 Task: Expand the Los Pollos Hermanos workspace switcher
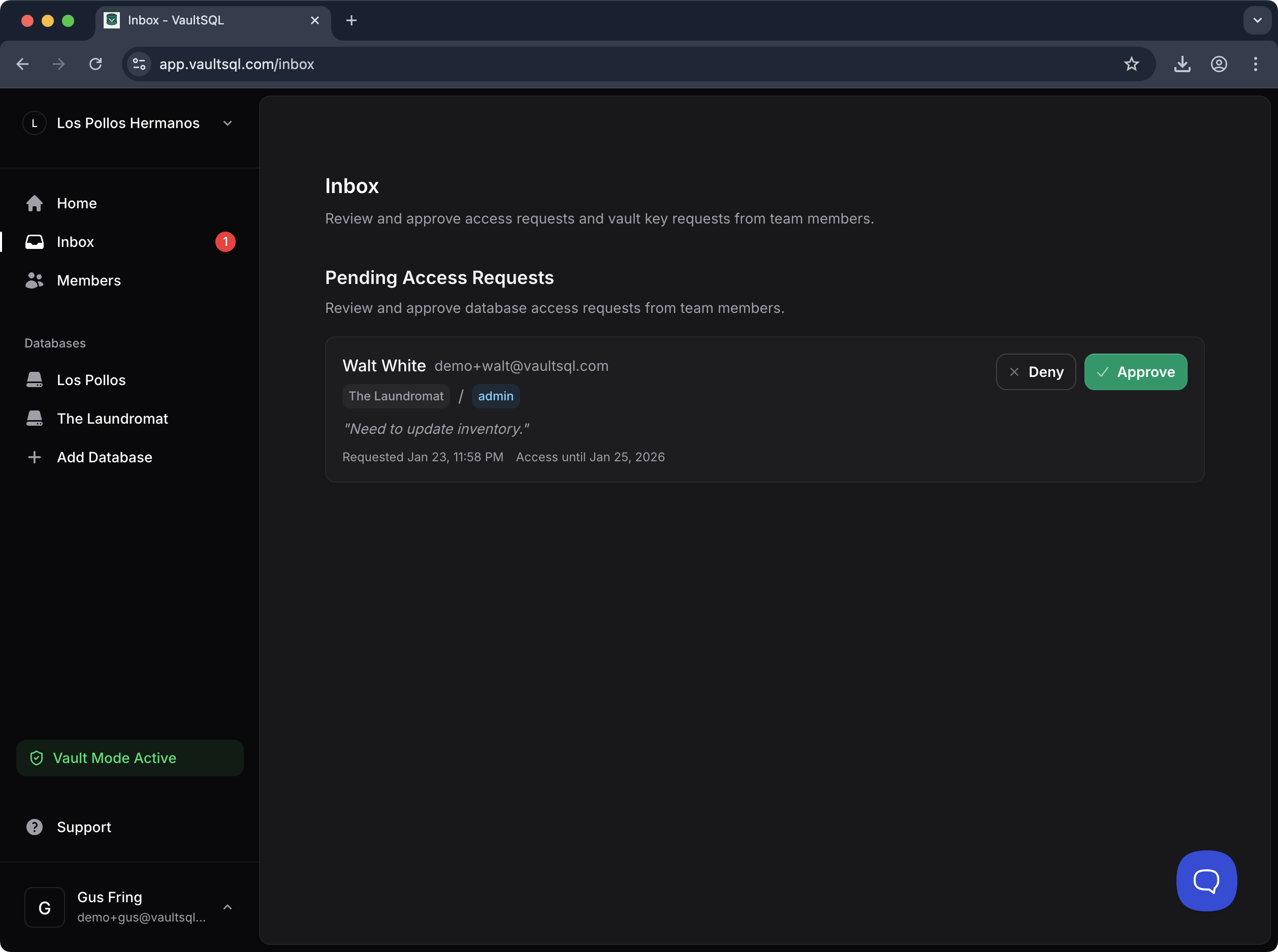228,123
